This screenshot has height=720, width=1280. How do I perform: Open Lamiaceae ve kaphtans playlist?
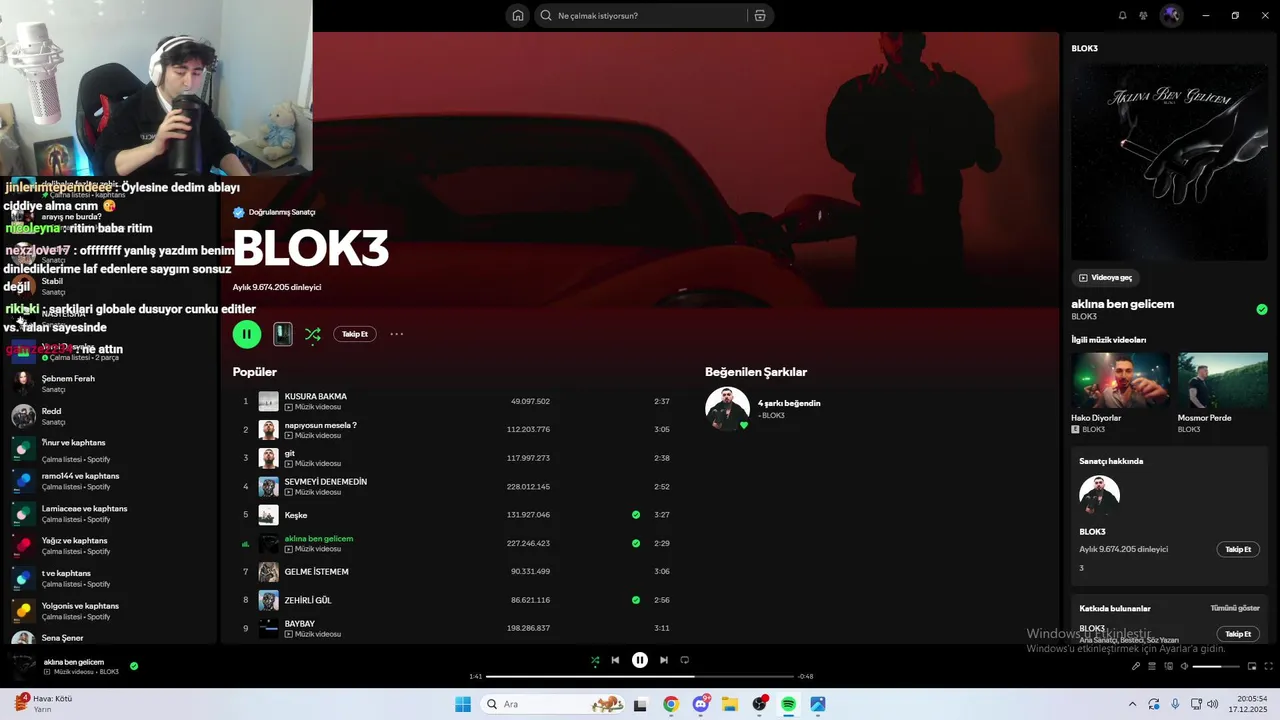coord(113,513)
